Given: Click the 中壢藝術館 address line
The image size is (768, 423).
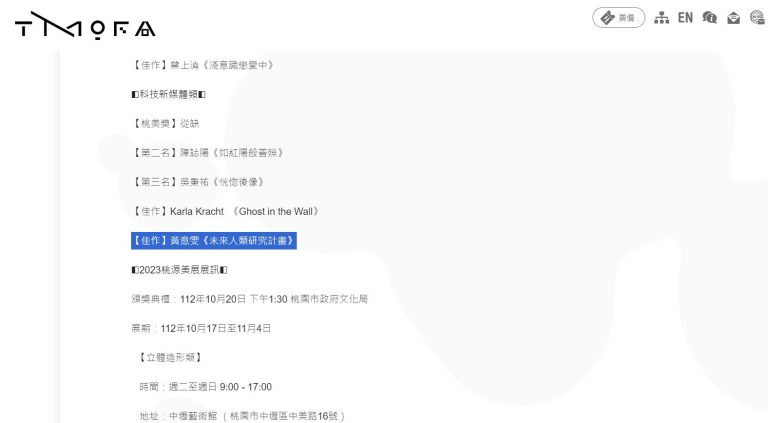Looking at the screenshot, I should coord(242,416).
